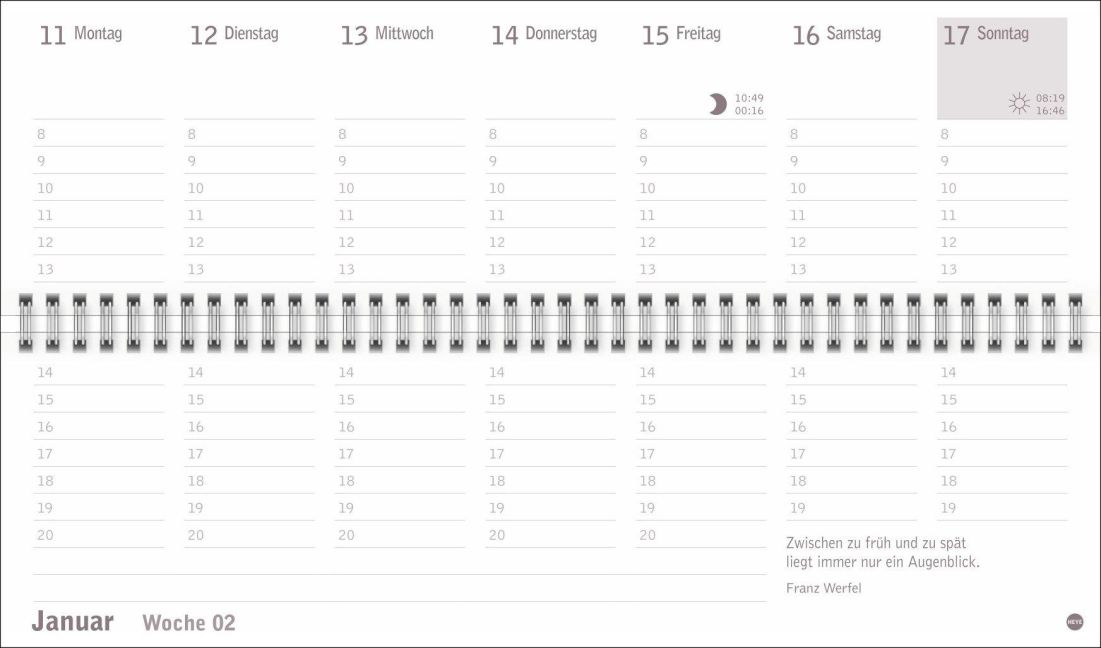
Task: Click the 14 o'clock line on Samstag
Action: click(851, 373)
